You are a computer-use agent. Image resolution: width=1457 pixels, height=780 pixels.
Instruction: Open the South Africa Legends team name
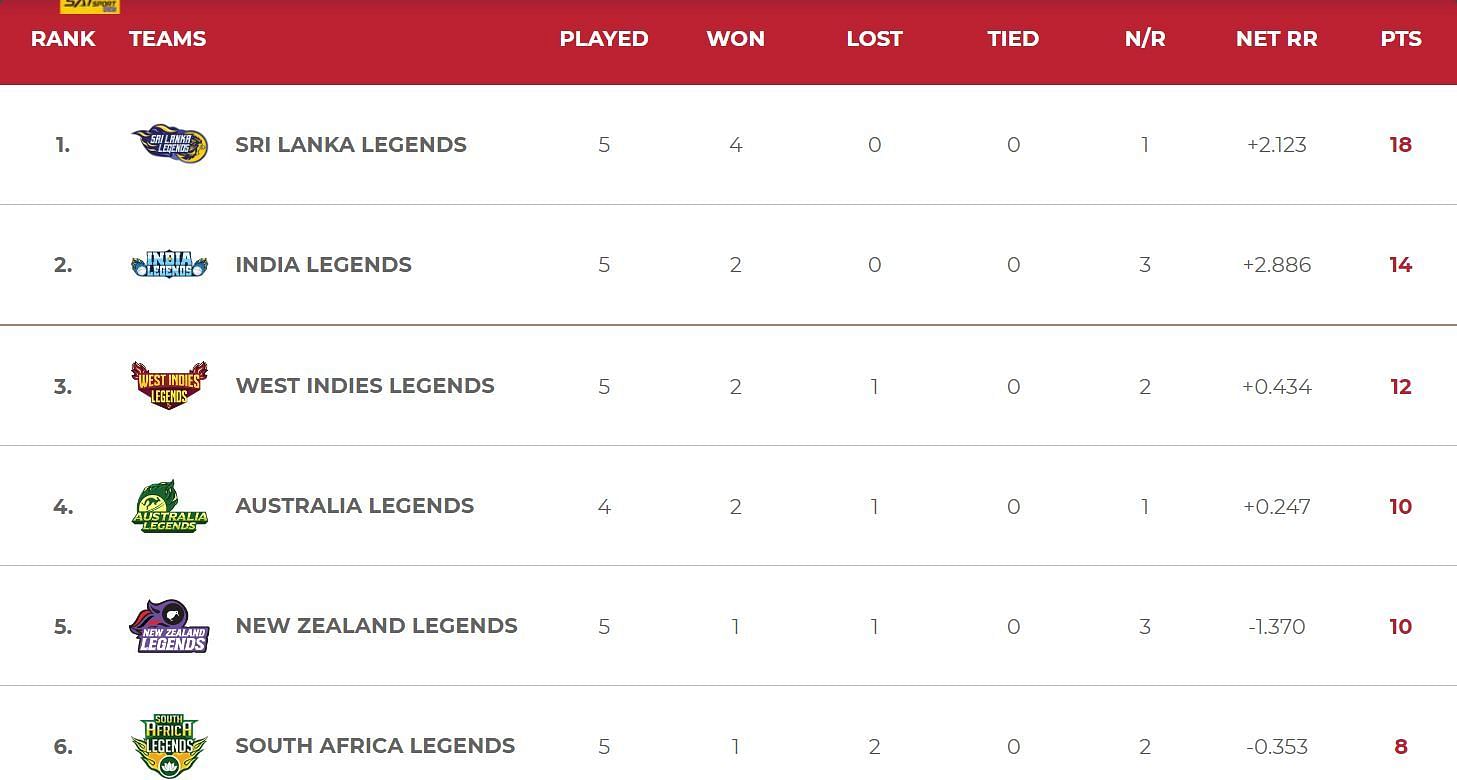375,746
